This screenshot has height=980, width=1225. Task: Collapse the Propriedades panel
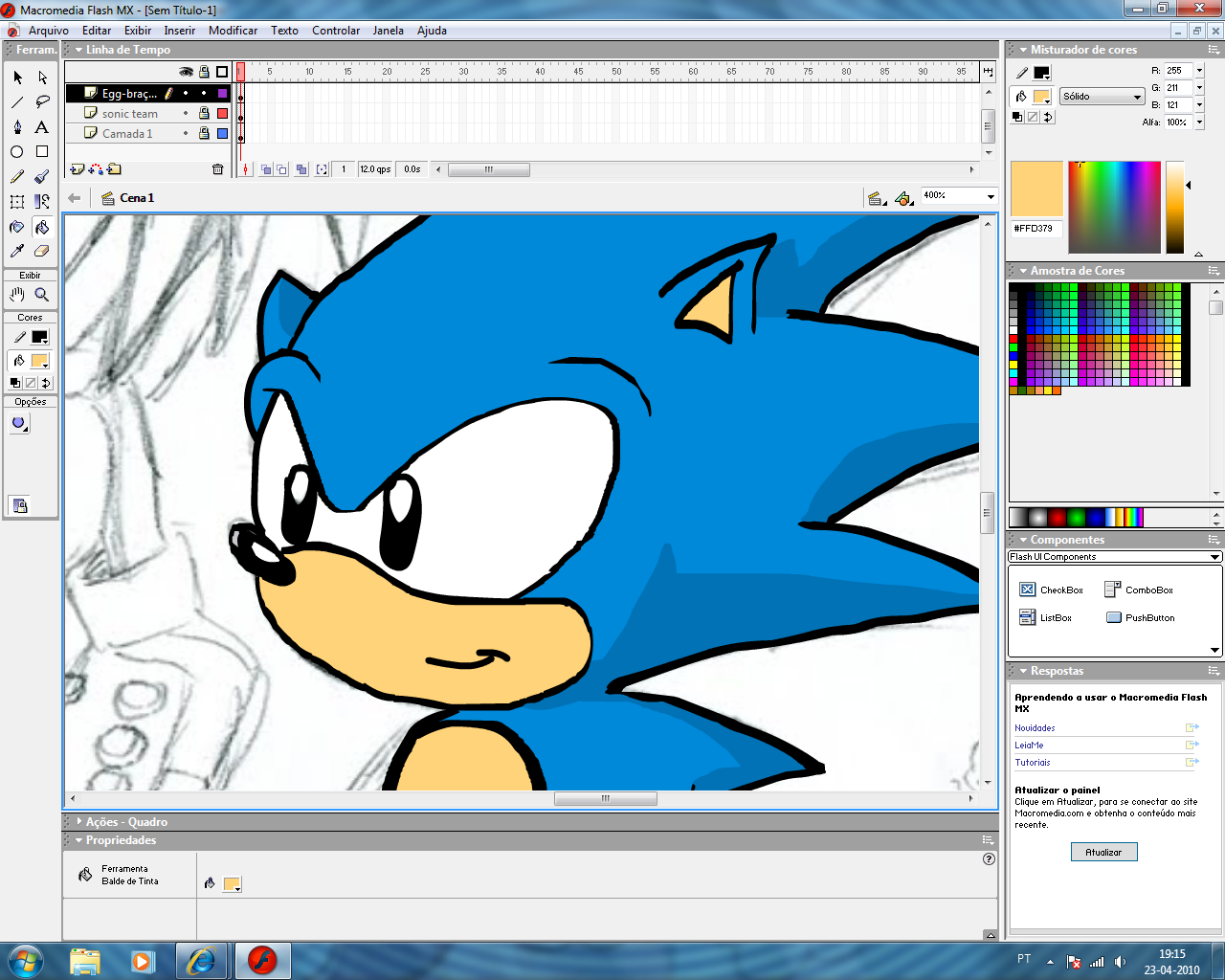[x=78, y=840]
